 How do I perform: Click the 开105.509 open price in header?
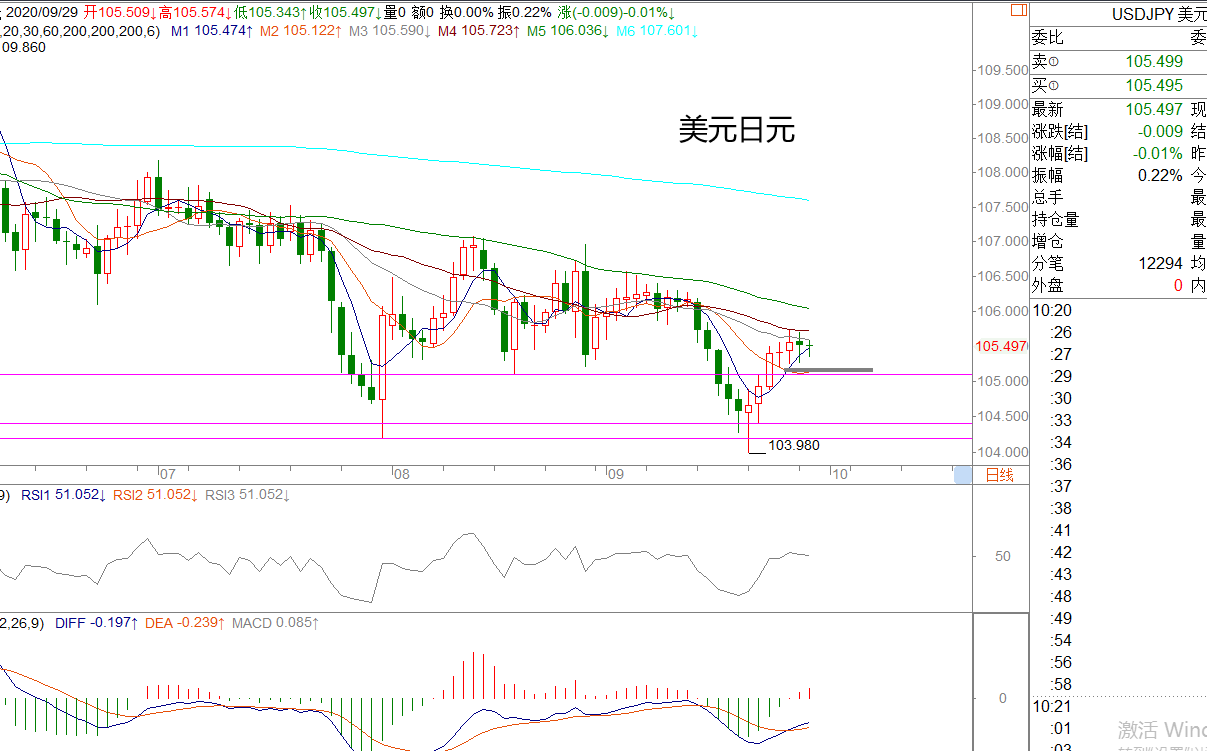(121, 12)
